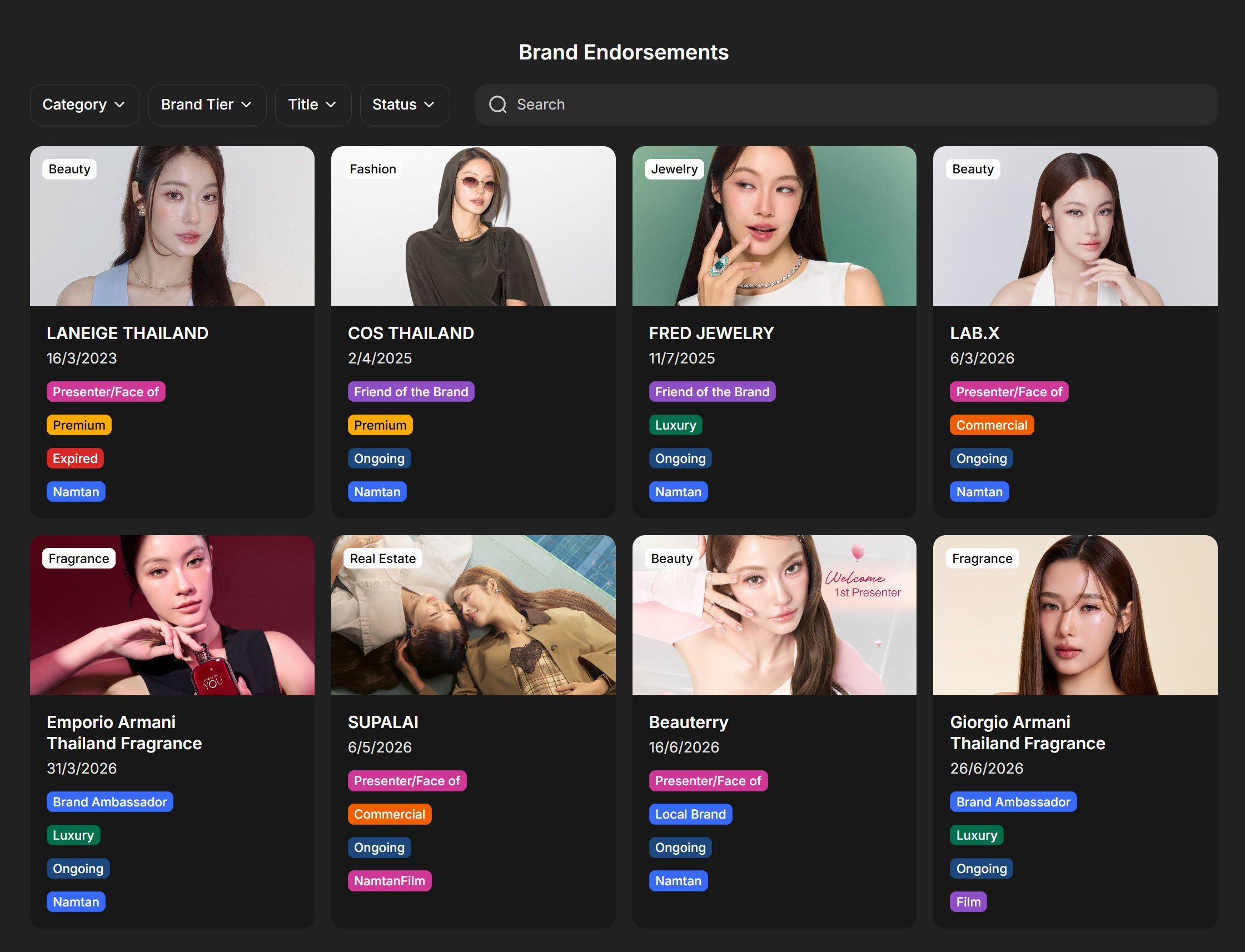
Task: Select the Film tag on Giorgio Armani
Action: pyautogui.click(x=968, y=902)
